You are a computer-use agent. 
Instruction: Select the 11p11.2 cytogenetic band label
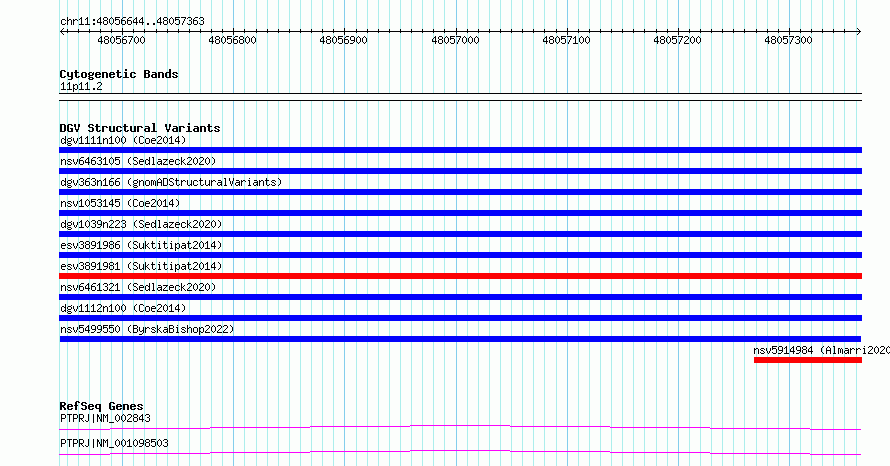tap(81, 86)
